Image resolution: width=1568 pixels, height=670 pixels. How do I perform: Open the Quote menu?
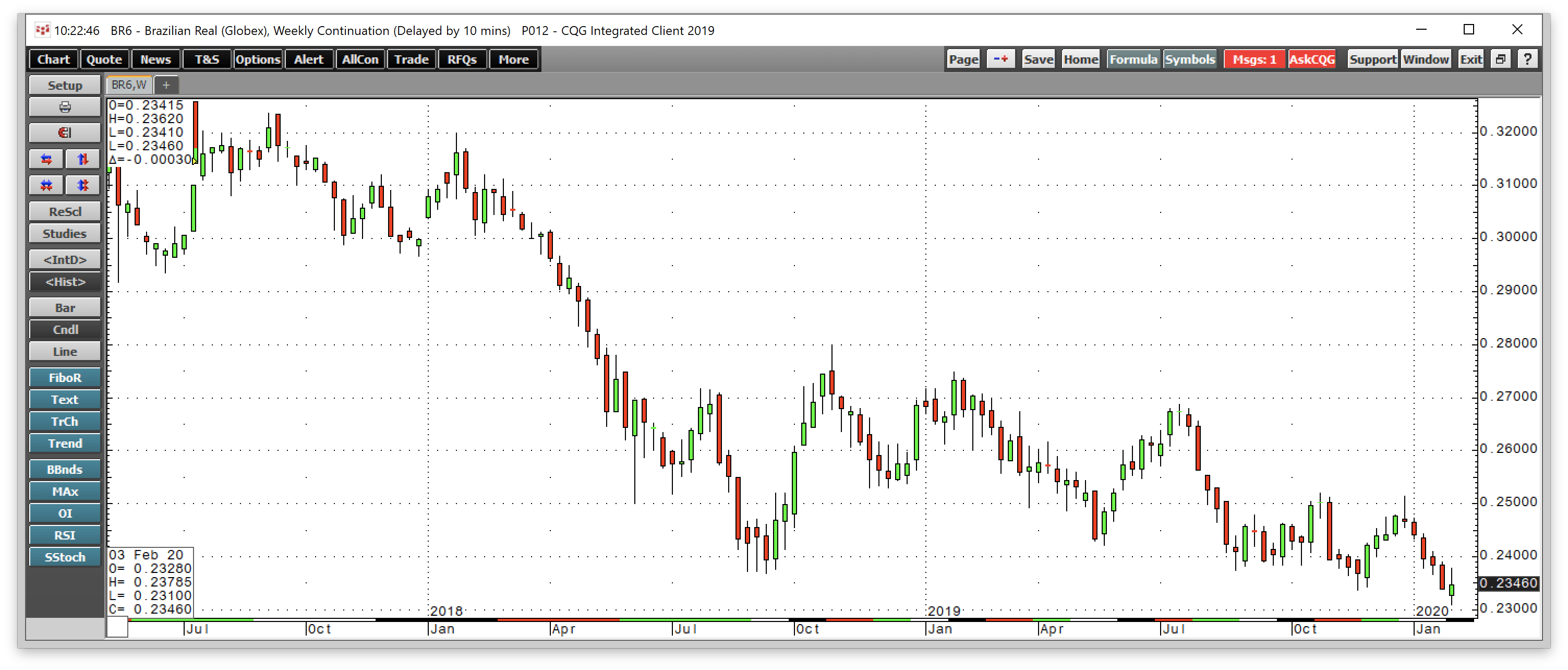coord(104,59)
